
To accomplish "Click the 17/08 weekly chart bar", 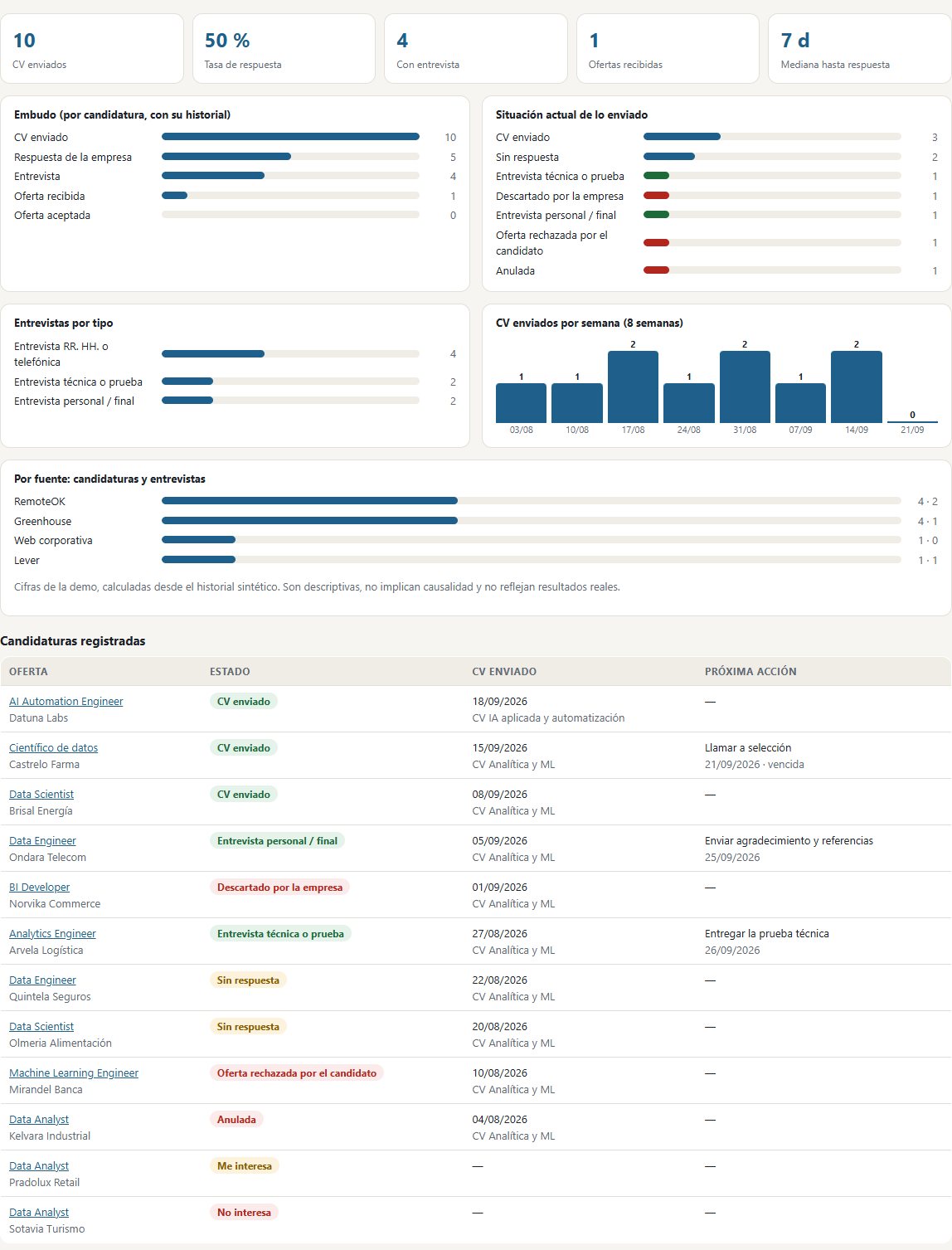I will point(633,387).
